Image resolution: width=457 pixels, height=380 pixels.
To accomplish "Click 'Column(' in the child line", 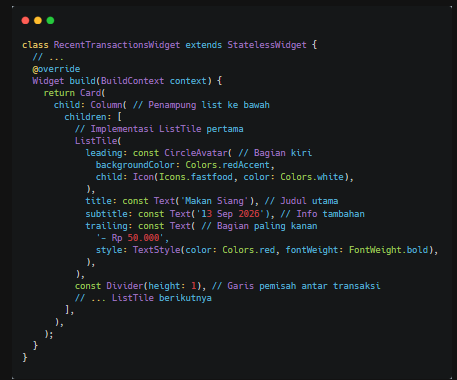I will coord(108,105).
